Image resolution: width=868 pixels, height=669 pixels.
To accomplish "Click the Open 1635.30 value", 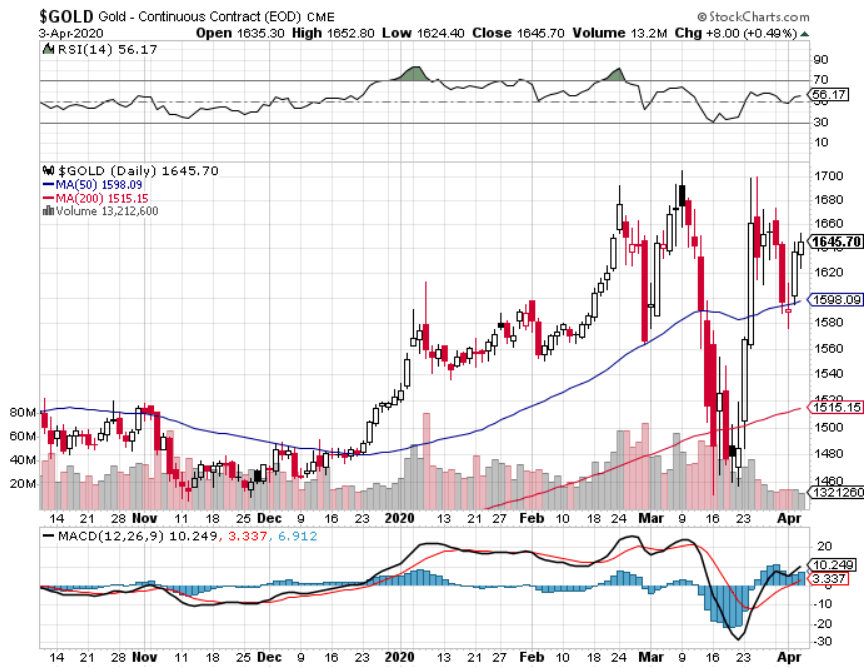I will [x=240, y=33].
